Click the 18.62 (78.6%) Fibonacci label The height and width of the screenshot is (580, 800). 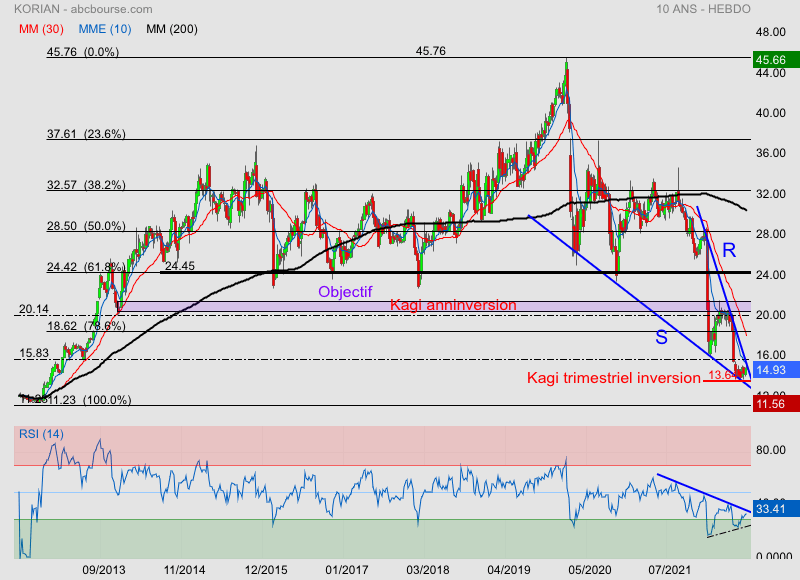point(86,326)
